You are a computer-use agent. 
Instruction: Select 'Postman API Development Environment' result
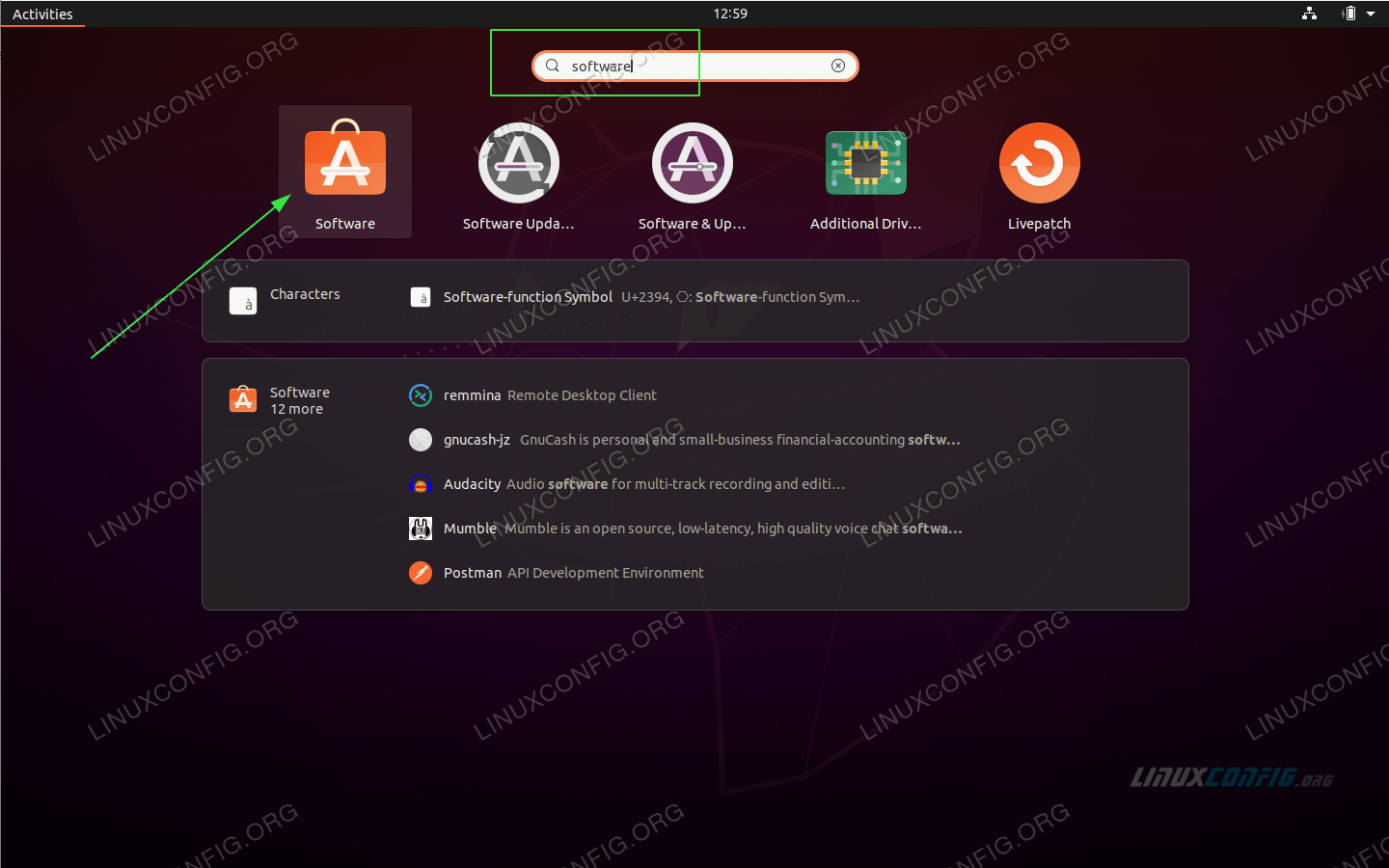pos(574,573)
